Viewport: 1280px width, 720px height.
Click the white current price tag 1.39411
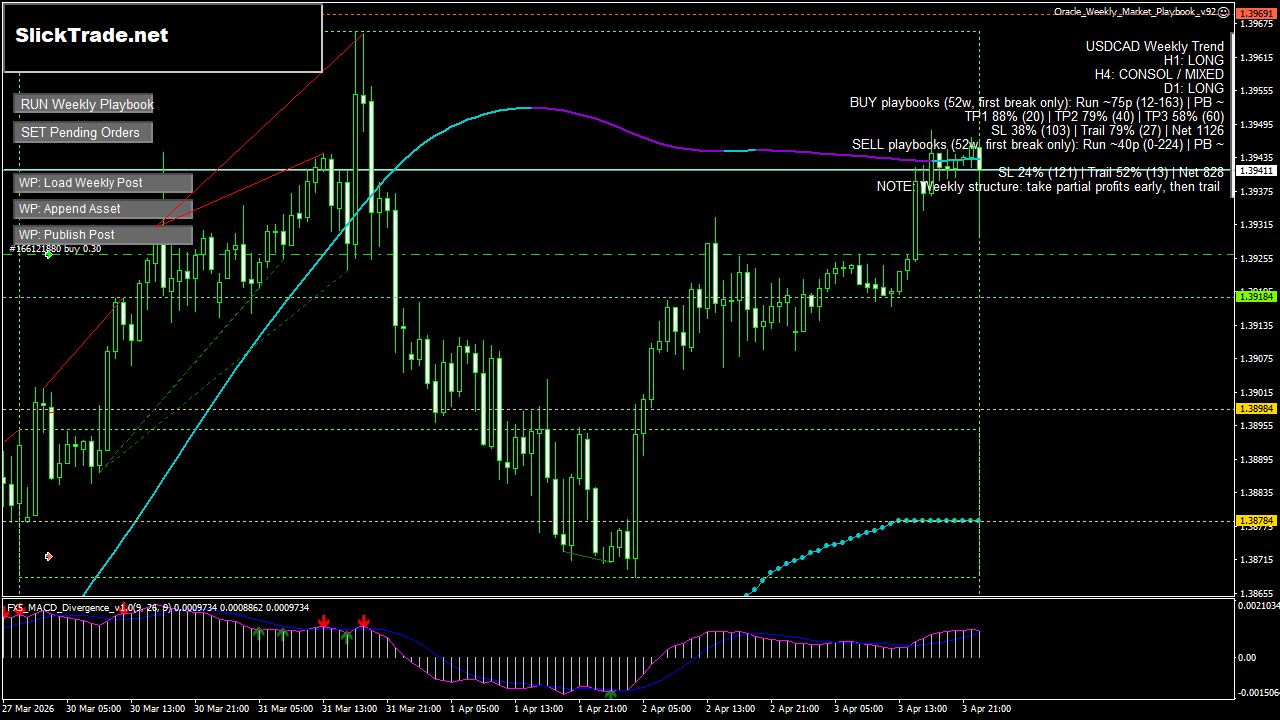click(1256, 171)
